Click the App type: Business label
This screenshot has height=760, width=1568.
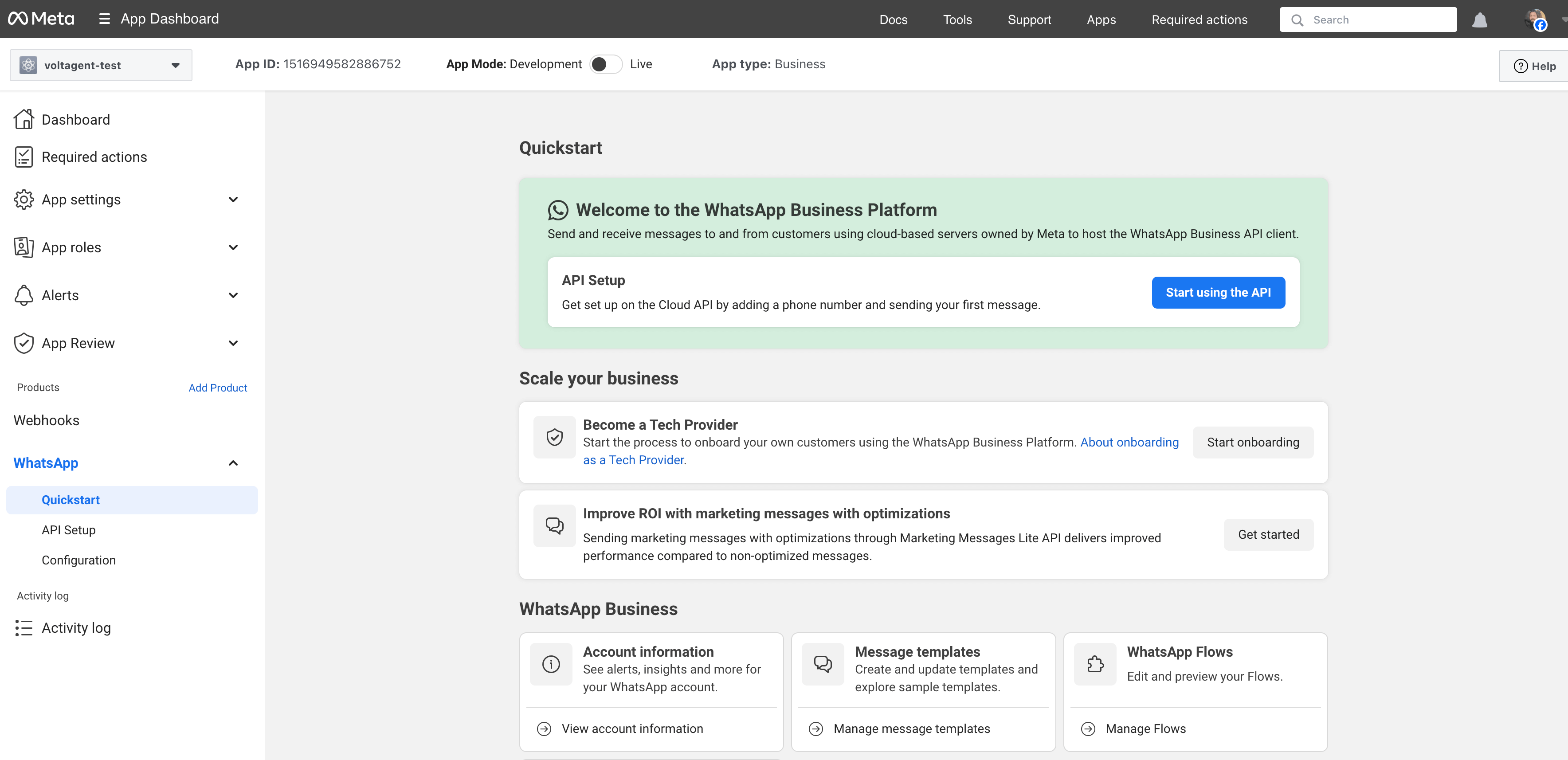pos(769,64)
